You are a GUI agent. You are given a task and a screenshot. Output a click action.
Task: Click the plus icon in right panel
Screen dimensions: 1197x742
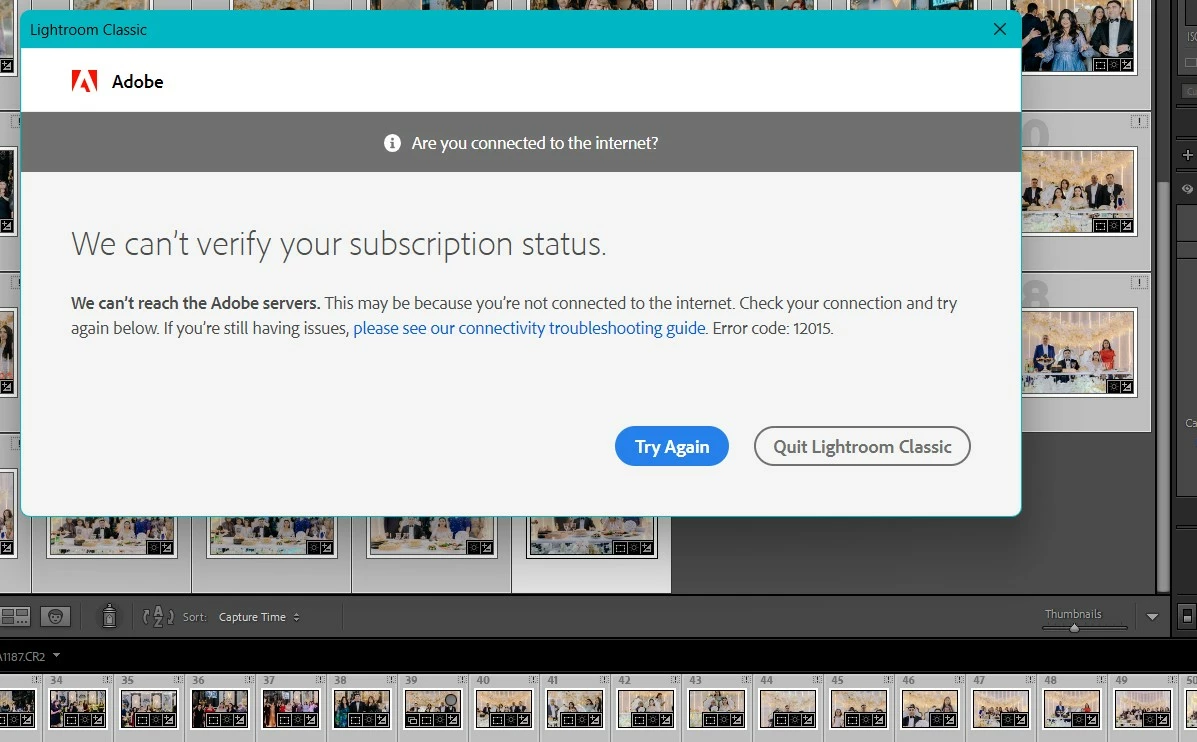click(1187, 155)
